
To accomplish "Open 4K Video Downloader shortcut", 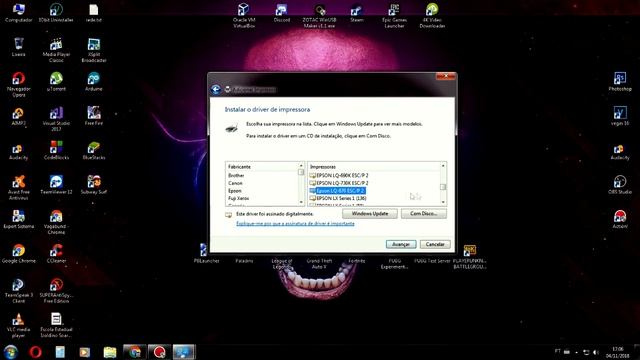I will click(432, 15).
